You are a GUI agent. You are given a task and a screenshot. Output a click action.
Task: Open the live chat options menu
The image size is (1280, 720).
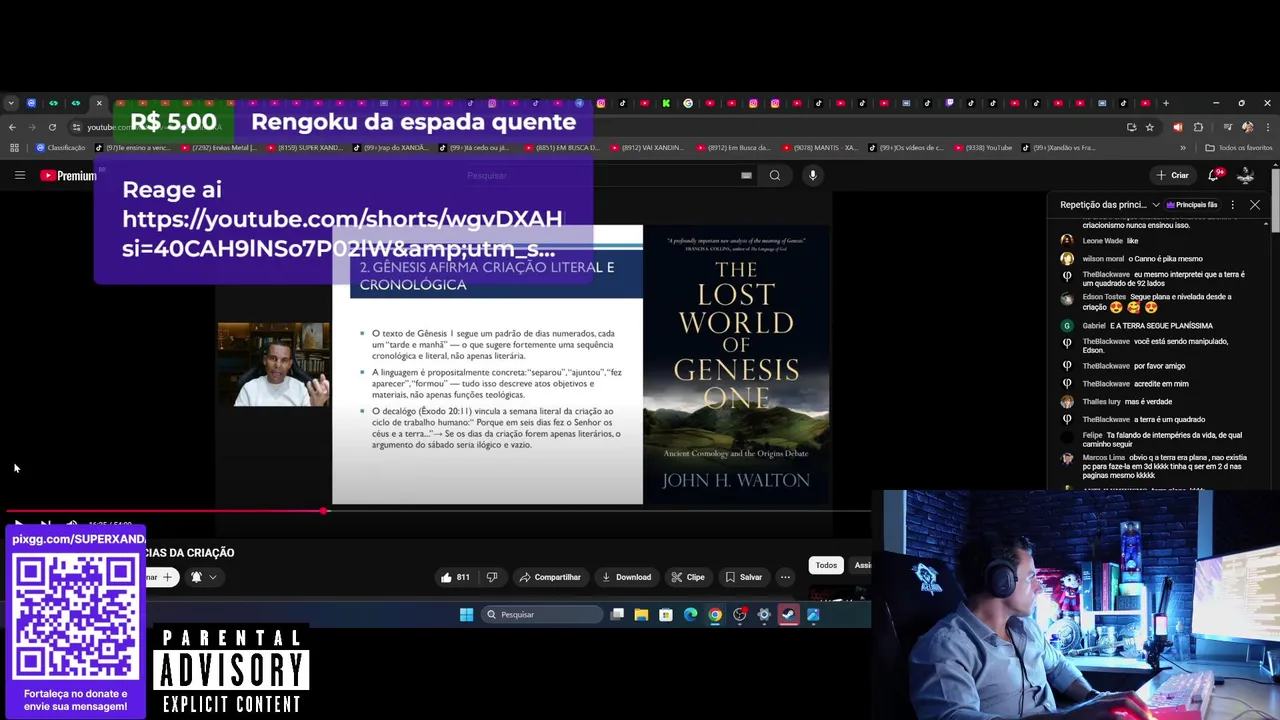[x=1232, y=205]
